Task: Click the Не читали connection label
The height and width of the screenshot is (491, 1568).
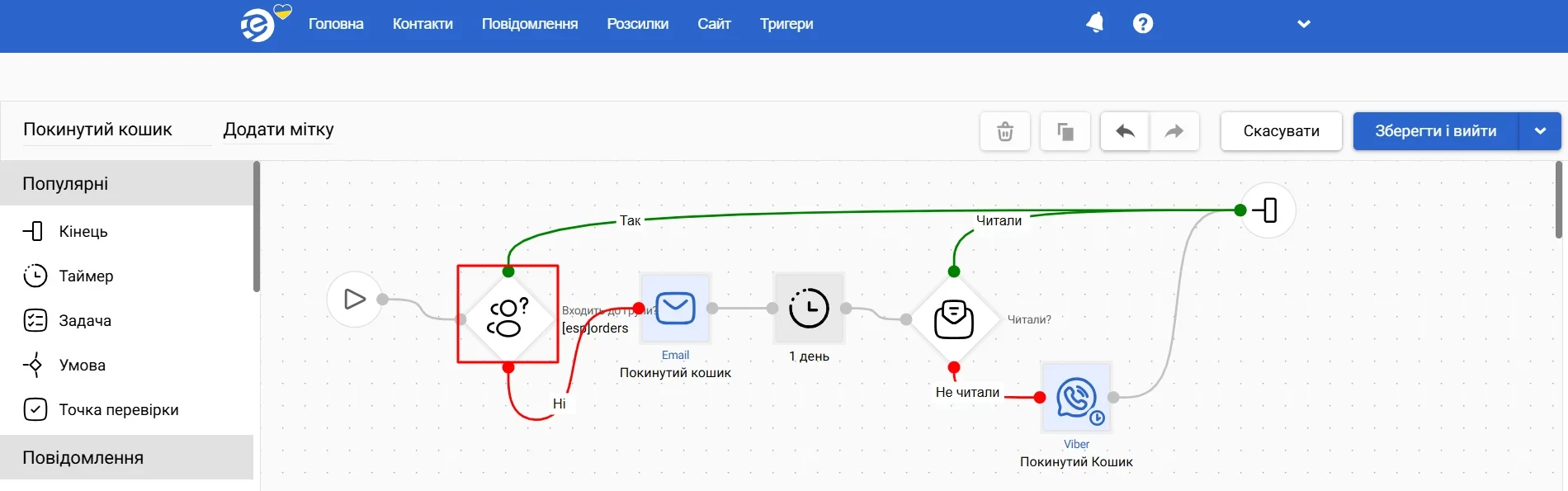Action: 967,392
